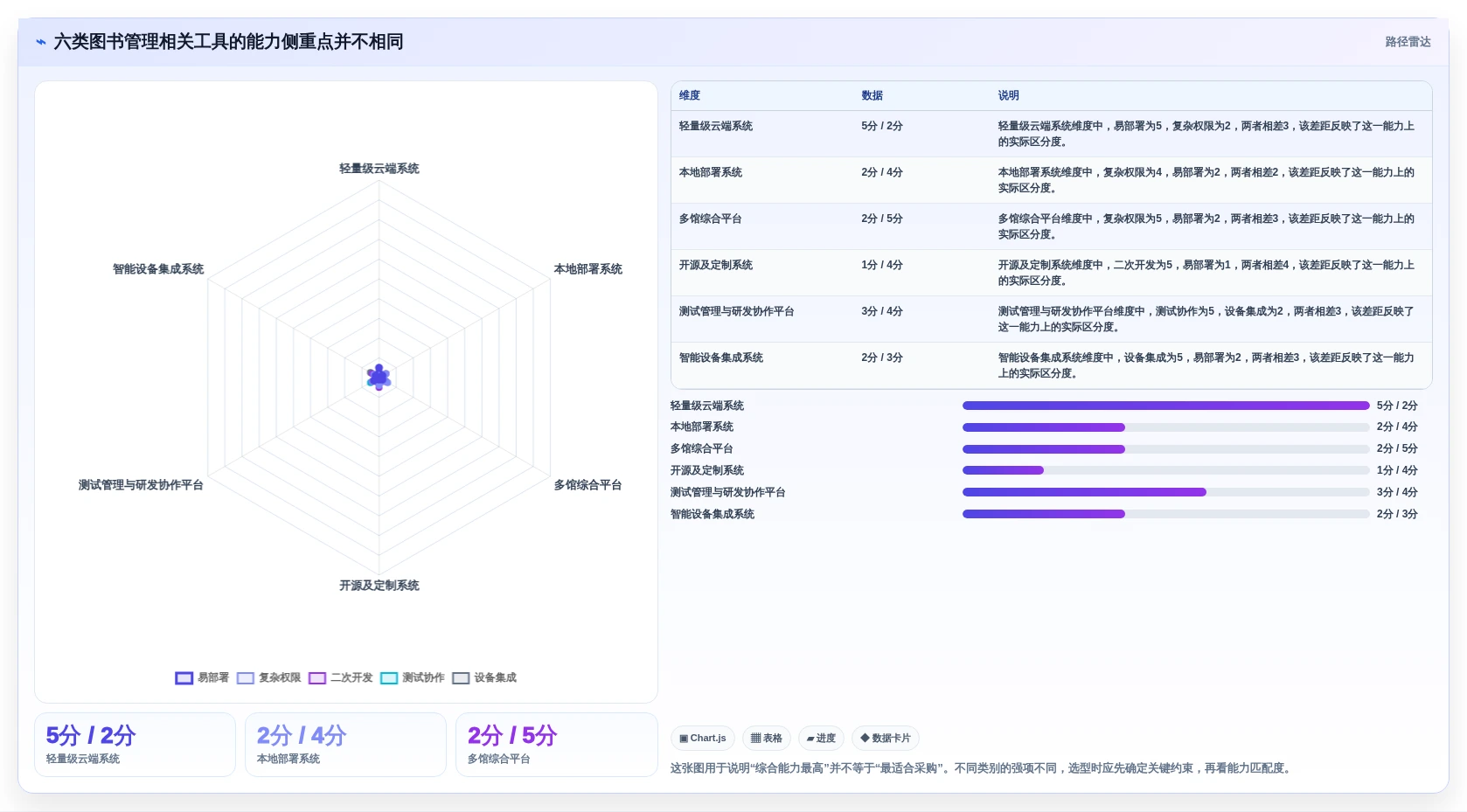
Task: Select the Chart.js tag
Action: click(703, 739)
